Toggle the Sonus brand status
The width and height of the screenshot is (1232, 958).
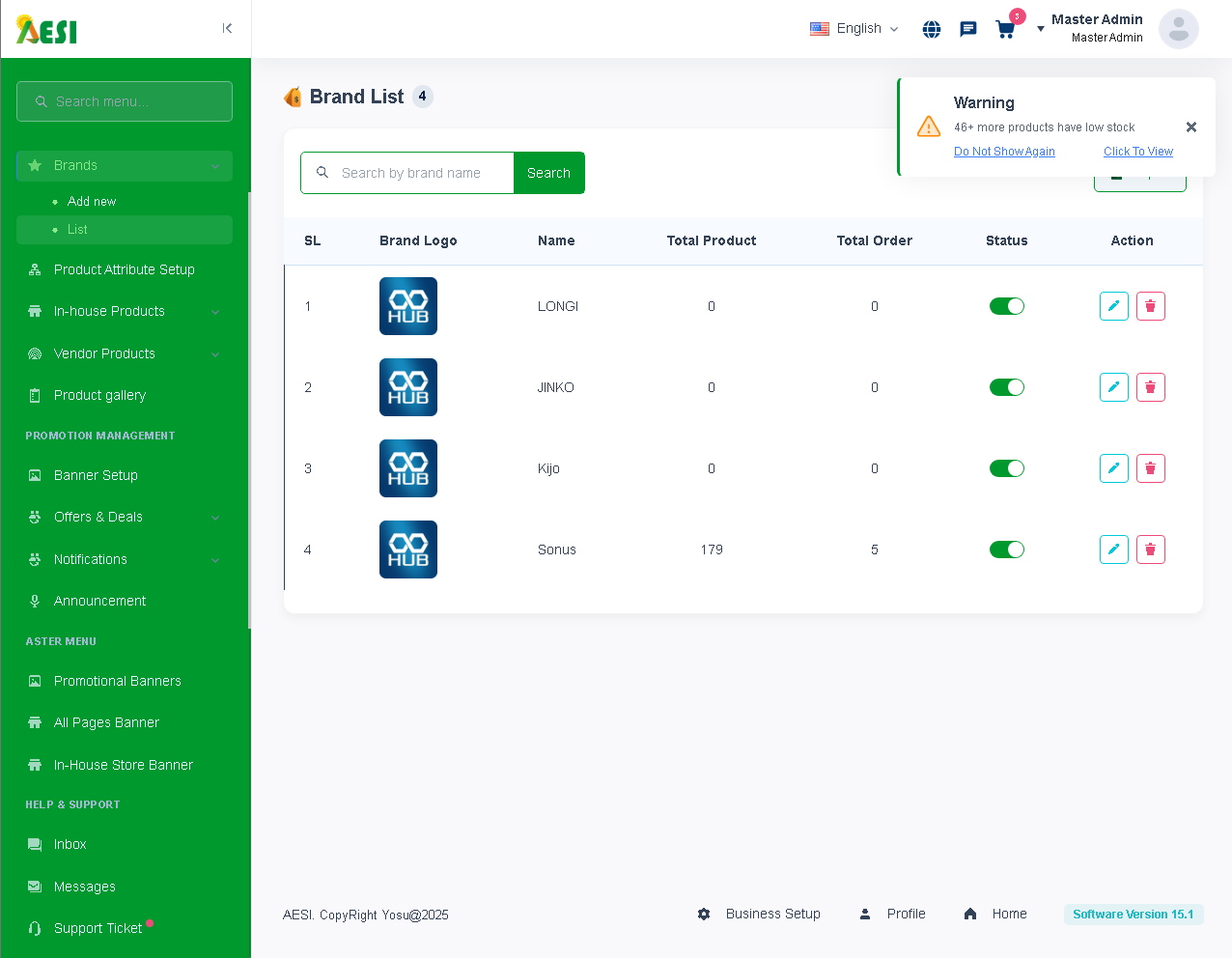1006,549
